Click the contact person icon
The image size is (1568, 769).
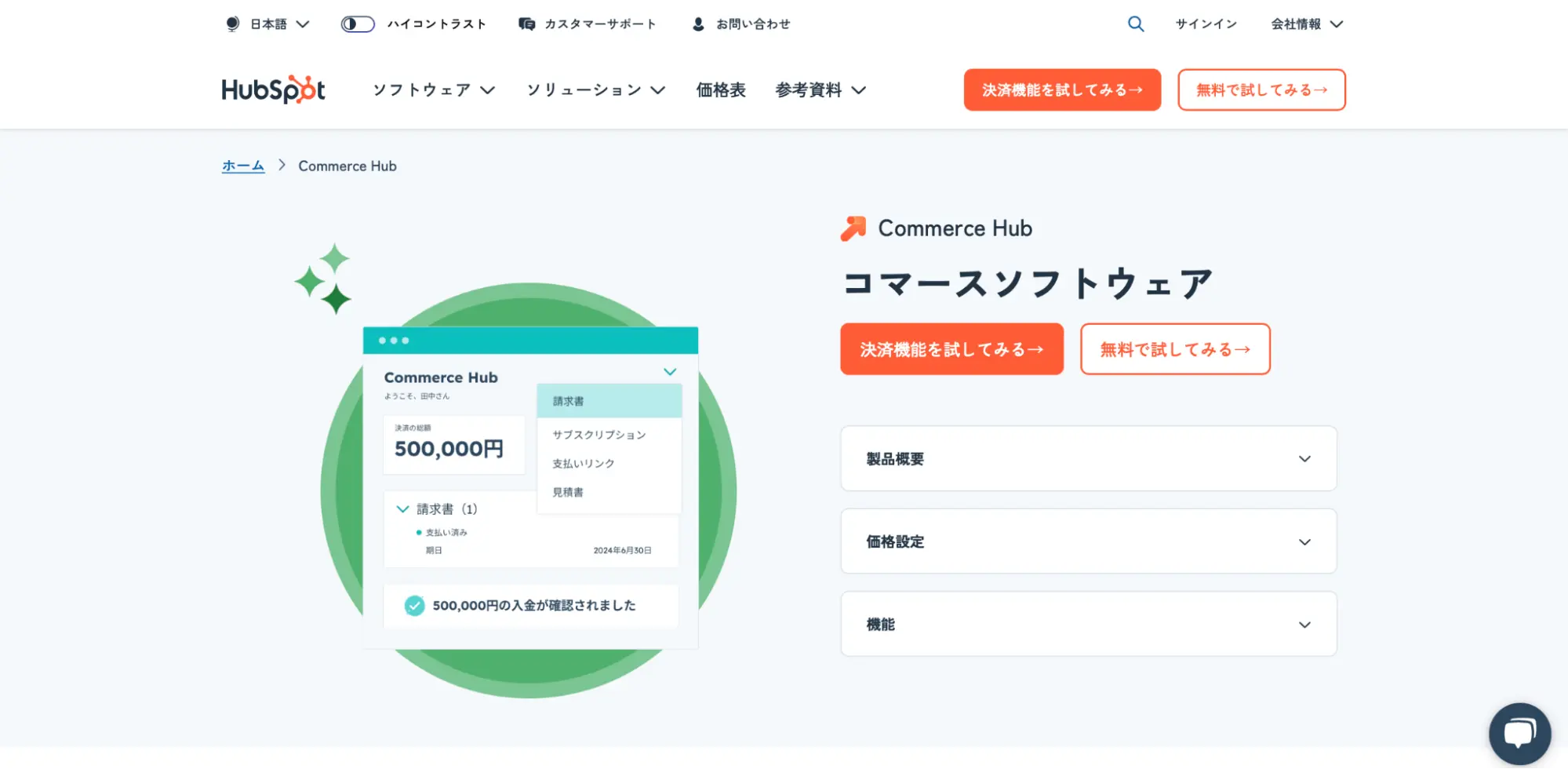tap(698, 24)
